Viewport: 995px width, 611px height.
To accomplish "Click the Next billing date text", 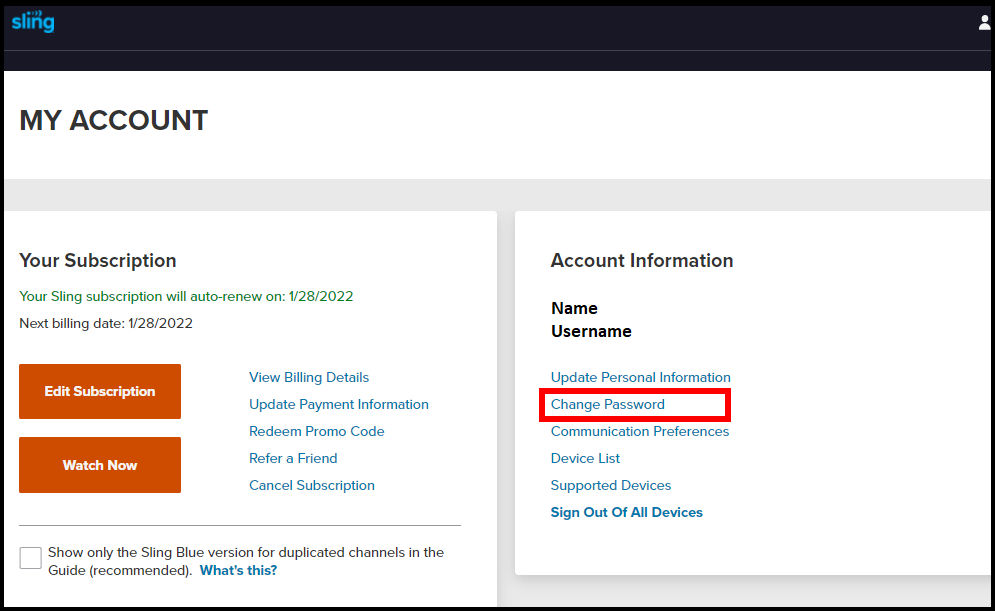I will click(x=106, y=323).
